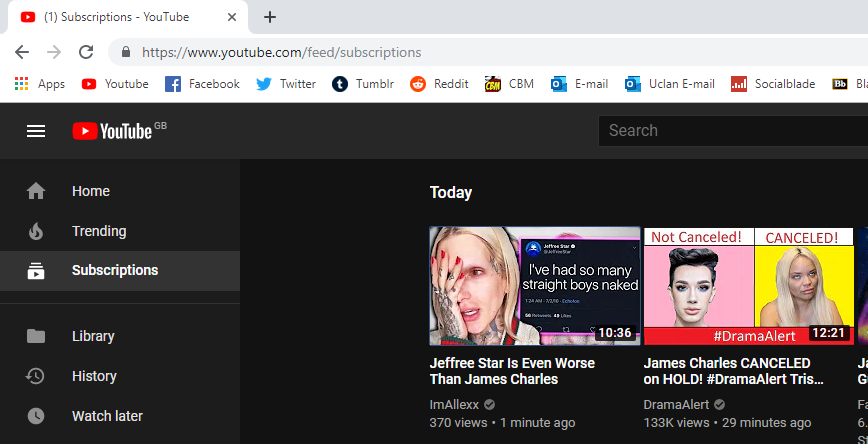Open title 'James Charles CANCELED on HOLD!'
Screen dimensions: 868x444
[x=733, y=371]
